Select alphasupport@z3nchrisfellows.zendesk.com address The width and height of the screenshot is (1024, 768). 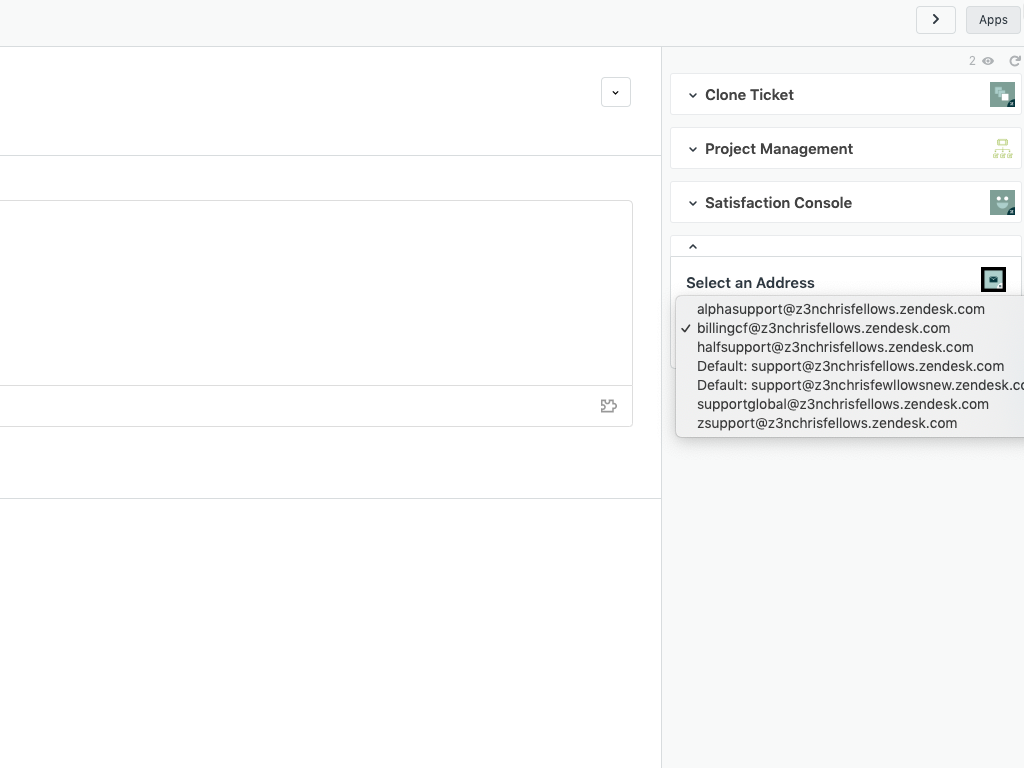tap(840, 309)
